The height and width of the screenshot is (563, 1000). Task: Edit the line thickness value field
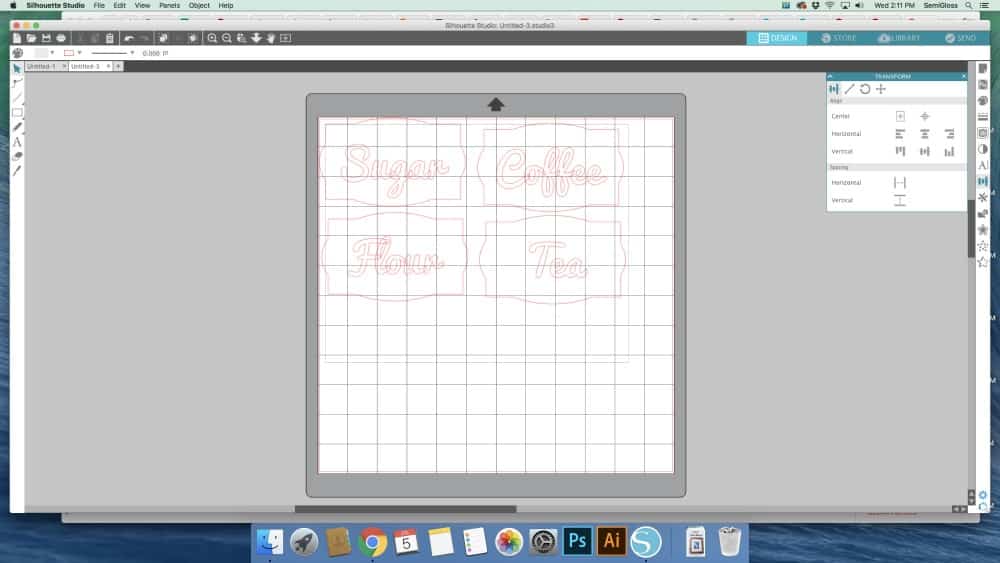(x=156, y=53)
